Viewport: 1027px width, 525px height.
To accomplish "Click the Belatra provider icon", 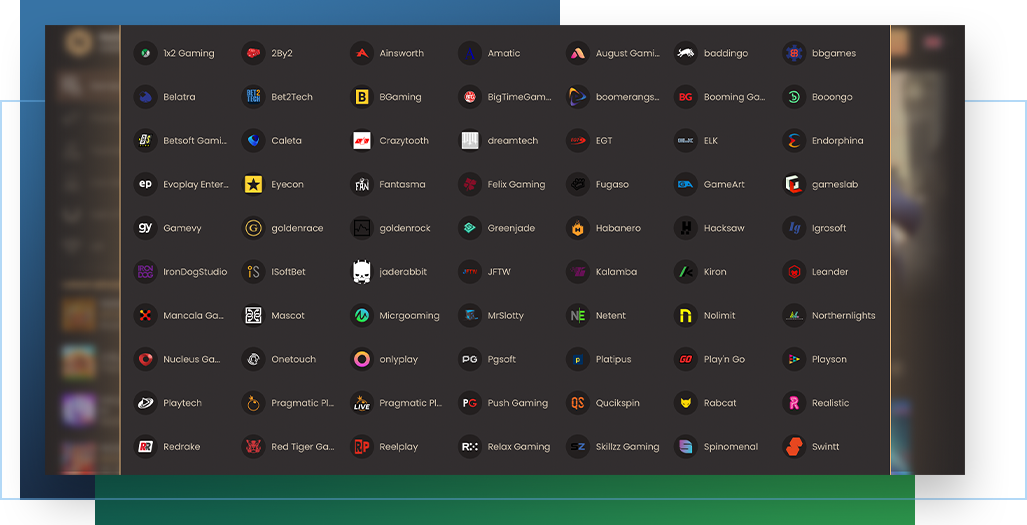I will [145, 97].
